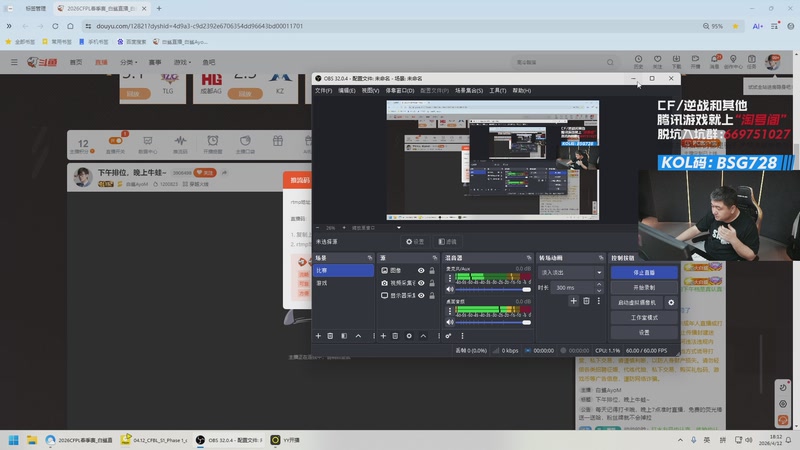
Task: Expand the Douyu category dropdown in nav
Action: (x=129, y=62)
